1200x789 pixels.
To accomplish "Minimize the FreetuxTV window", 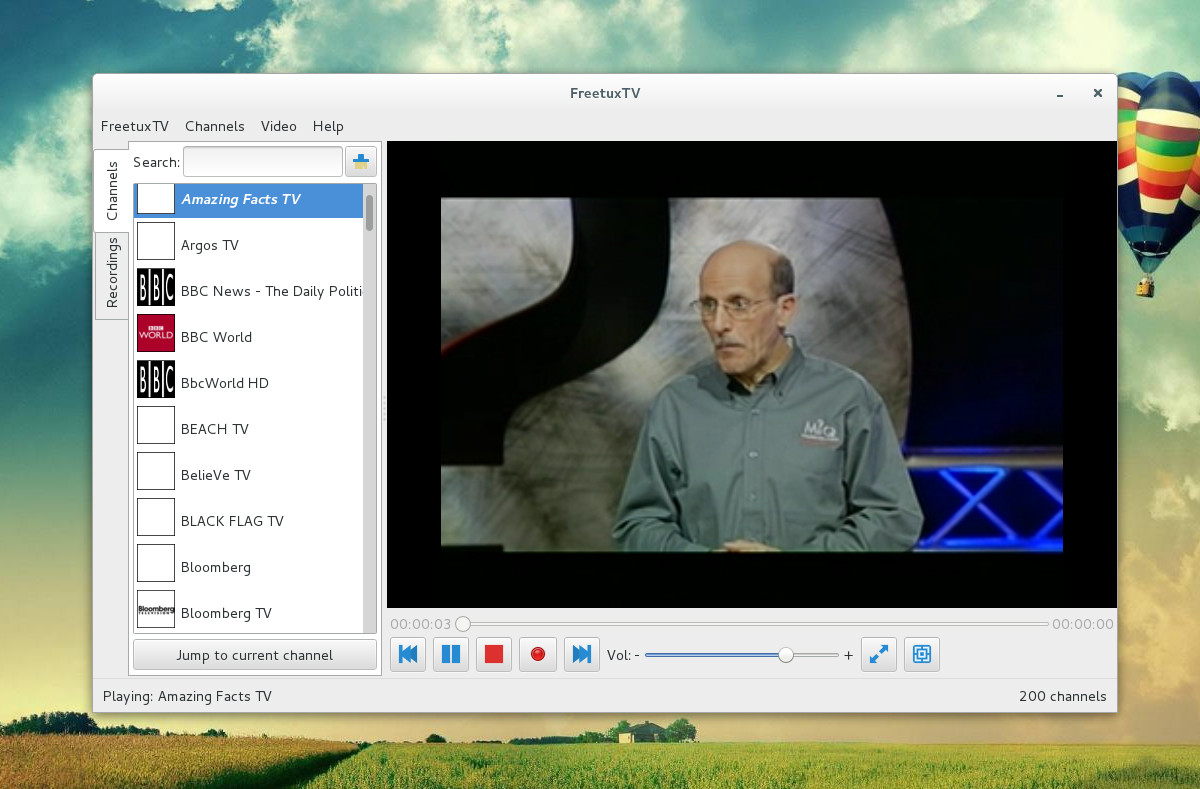I will click(x=1059, y=94).
